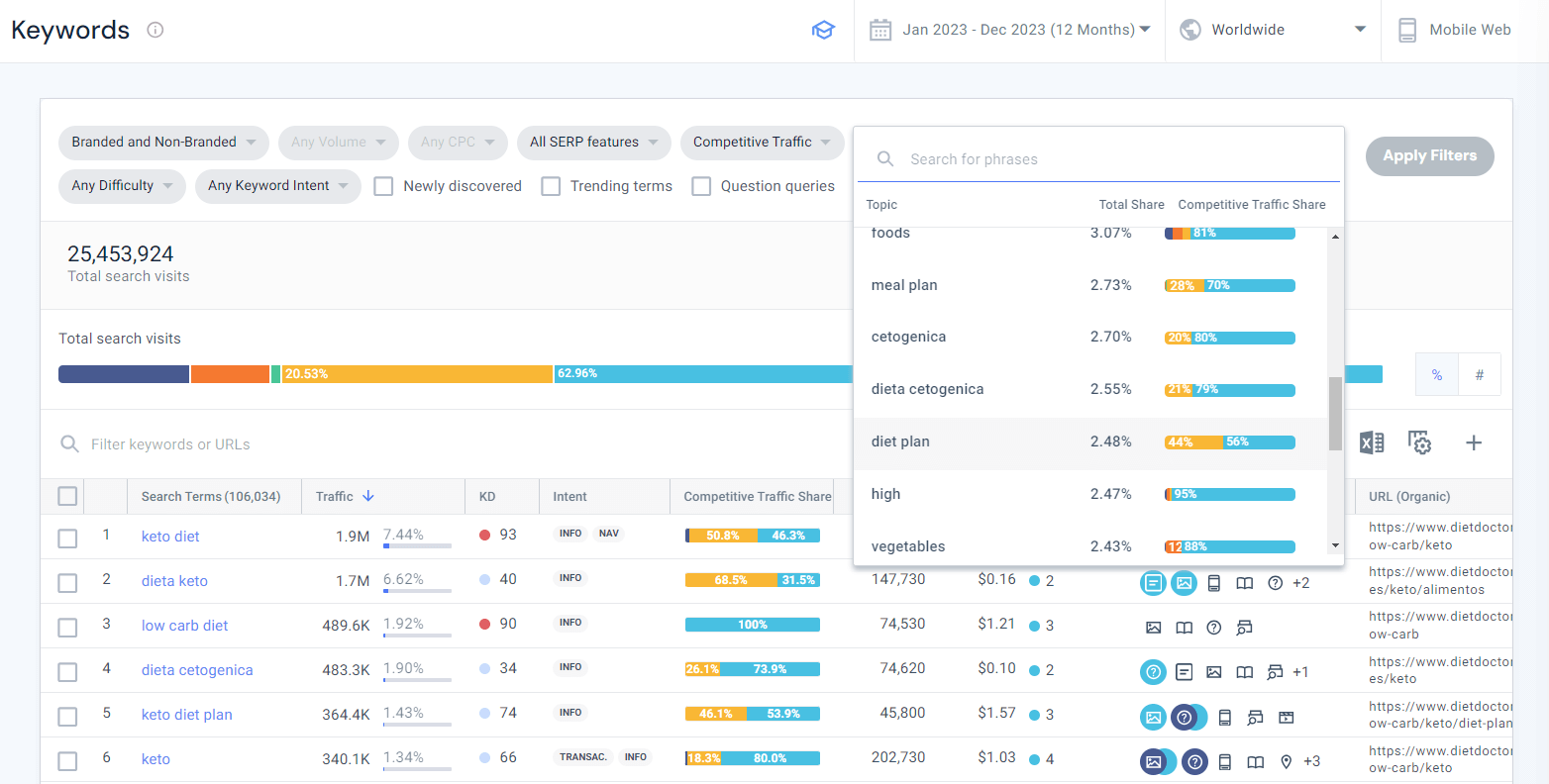This screenshot has width=1549, height=784.
Task: Click the yellow 20.53% traffic bar segment
Action: click(417, 374)
